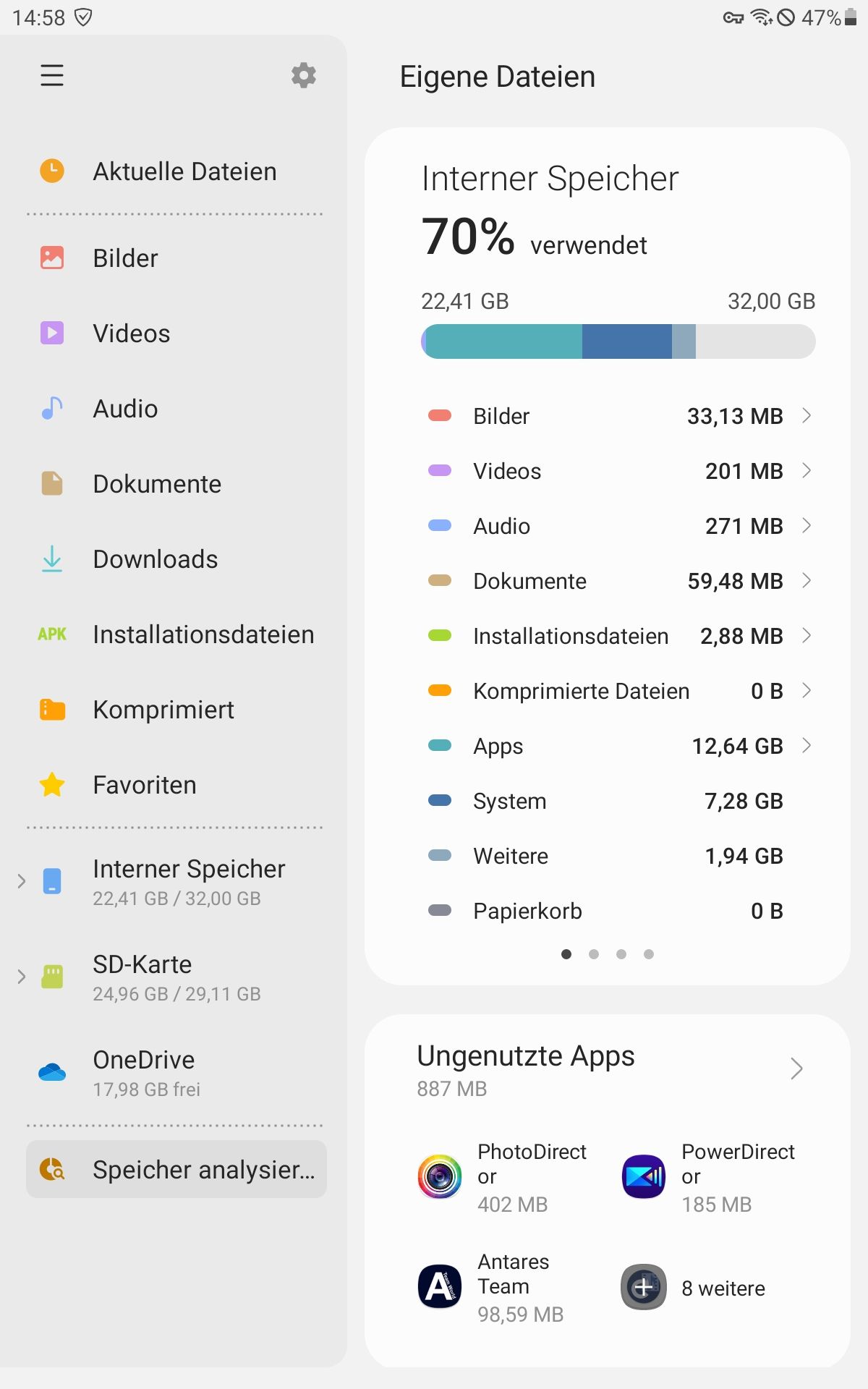
Task: Tap the Favoriten star icon
Action: pos(52,785)
